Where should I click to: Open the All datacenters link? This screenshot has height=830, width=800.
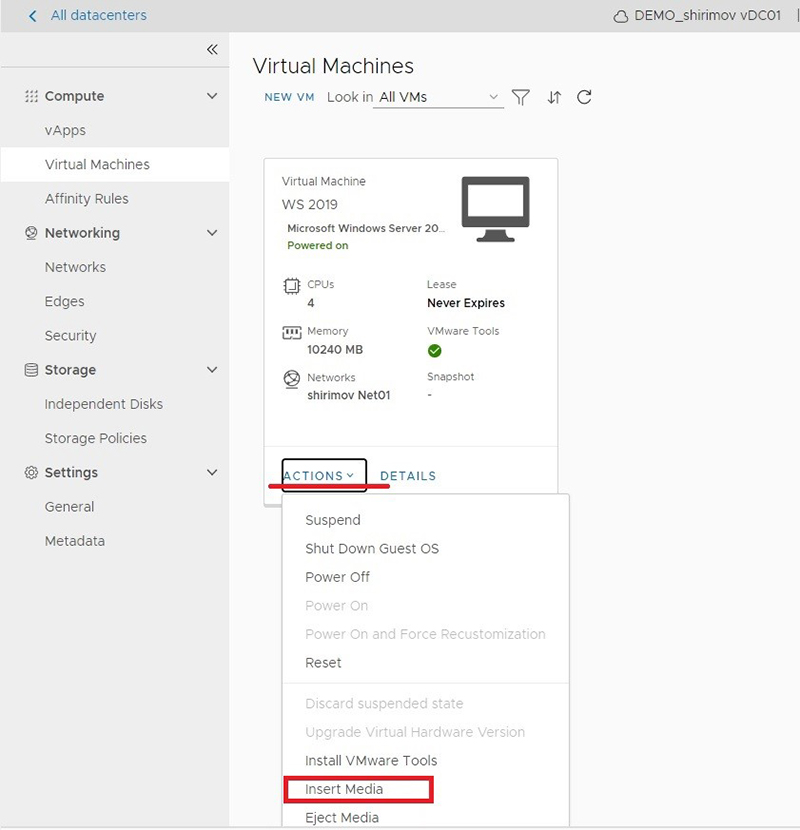(99, 15)
